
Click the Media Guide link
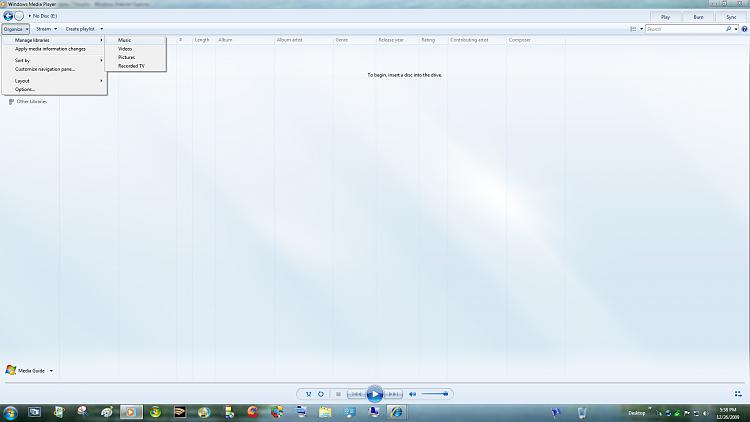[31, 371]
